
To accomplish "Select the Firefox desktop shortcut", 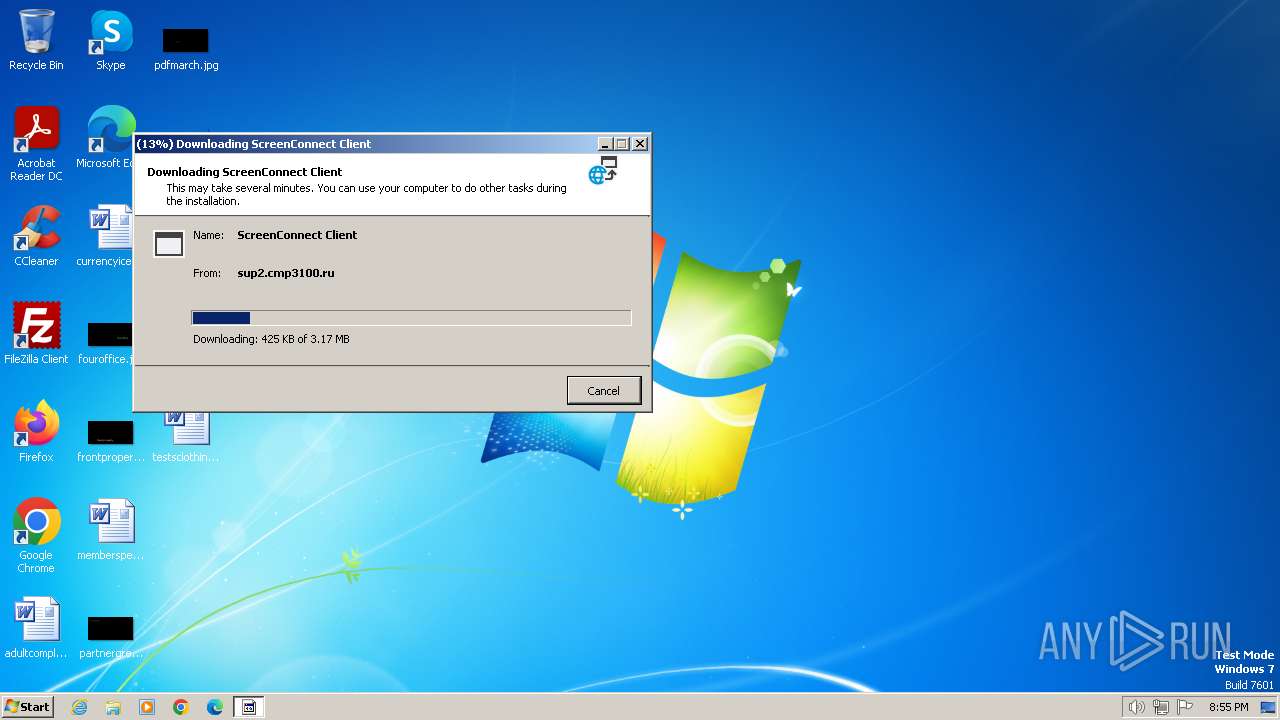I will pyautogui.click(x=36, y=432).
